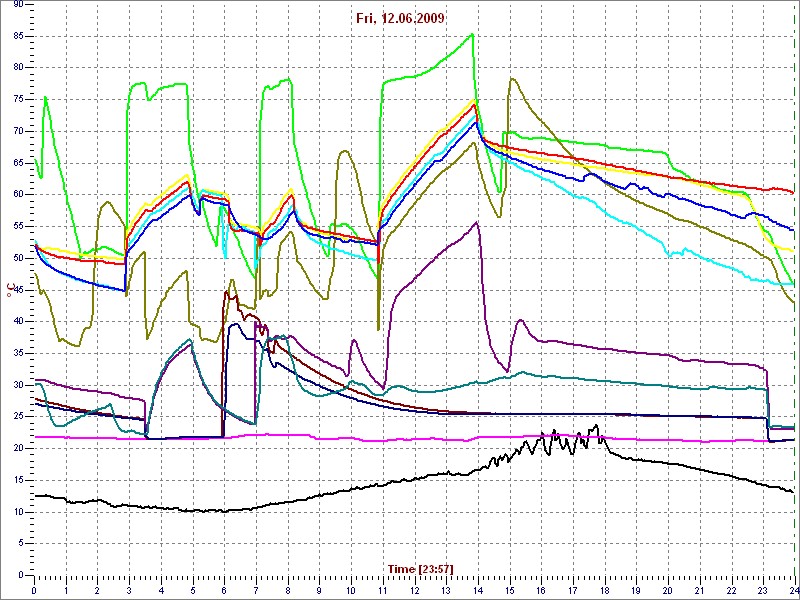Viewport: 800px width, 600px height.
Task: Pick hour 9 on the time axis
Action: 319,590
